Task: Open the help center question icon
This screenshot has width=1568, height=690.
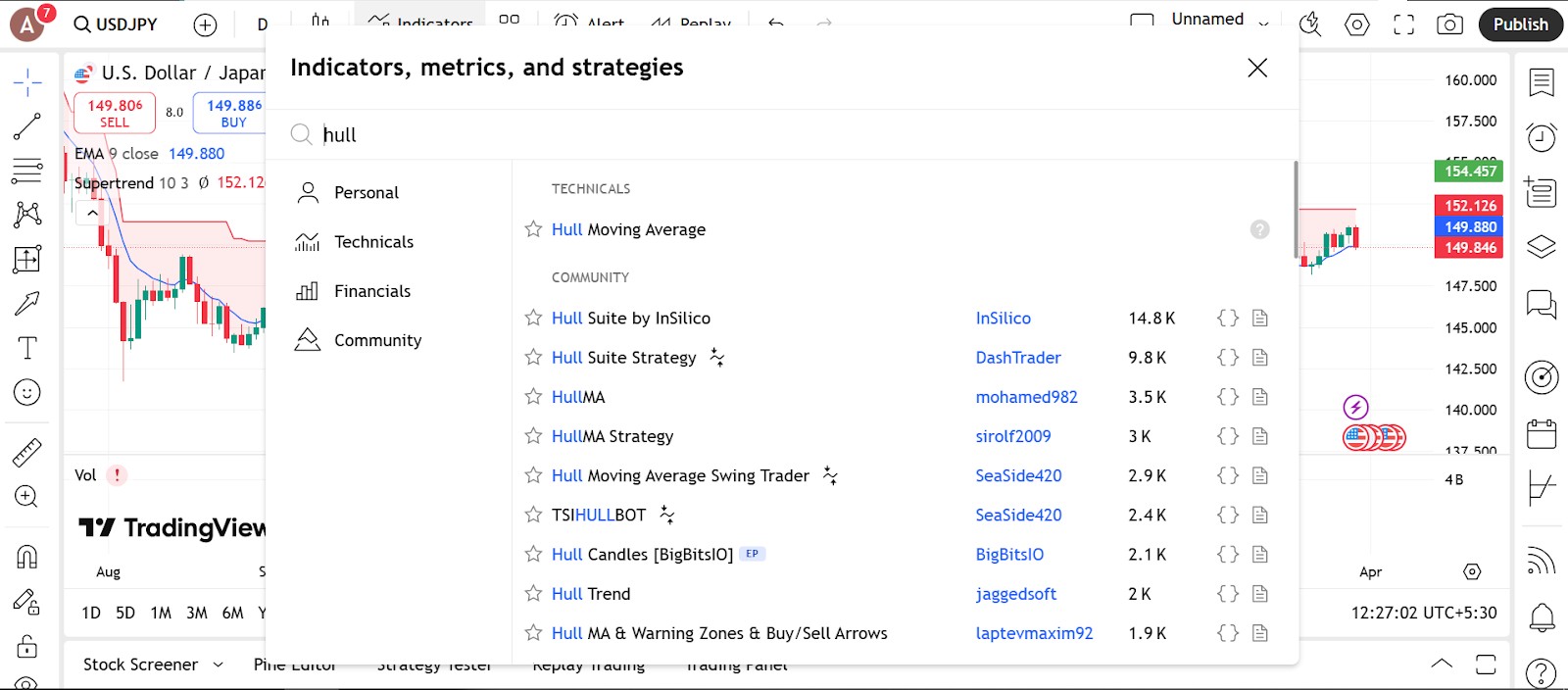Action: coord(1542,672)
